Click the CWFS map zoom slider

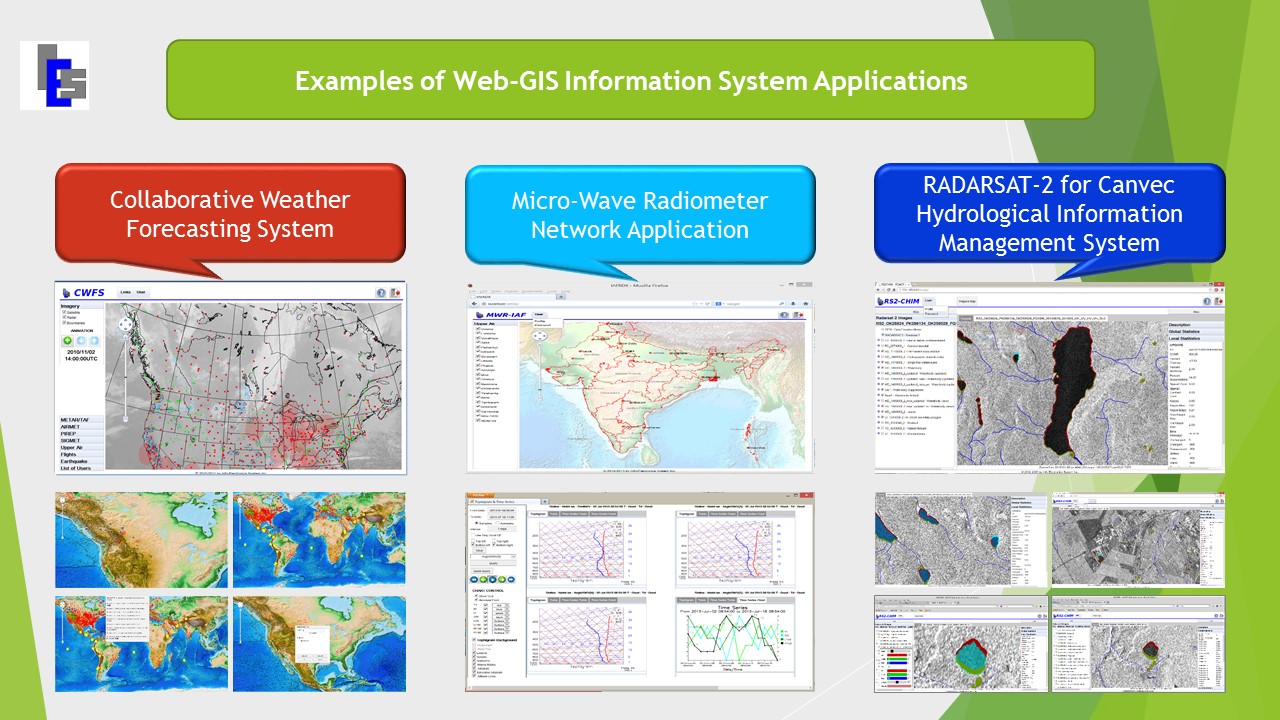point(125,380)
